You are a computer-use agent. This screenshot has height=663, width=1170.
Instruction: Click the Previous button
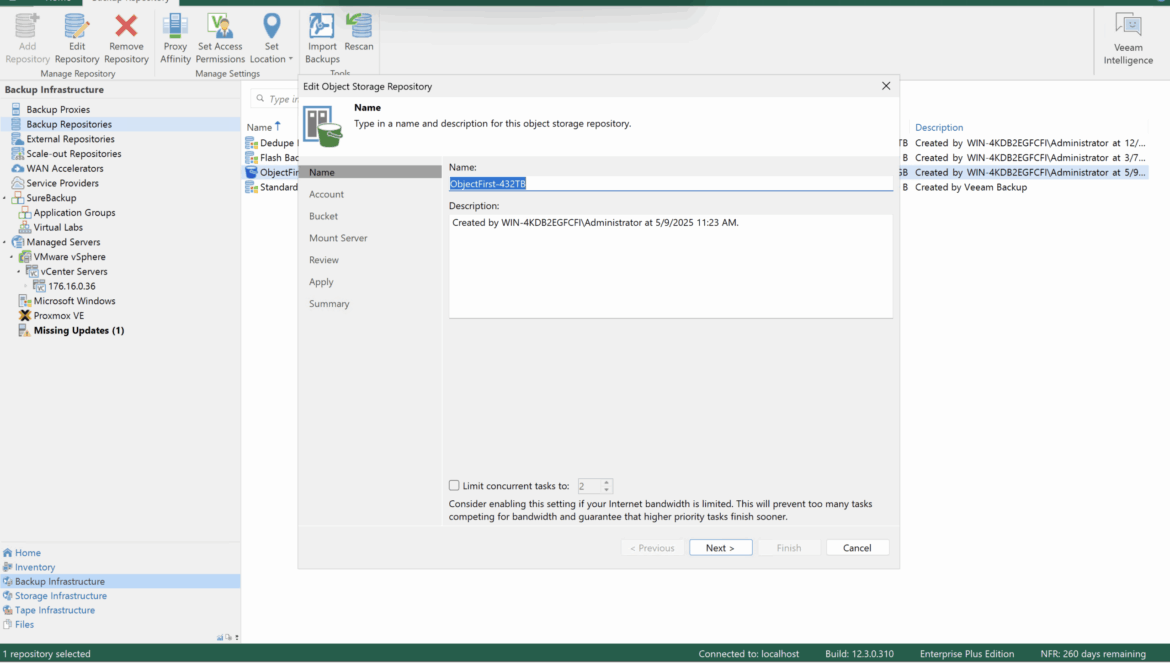coord(652,547)
